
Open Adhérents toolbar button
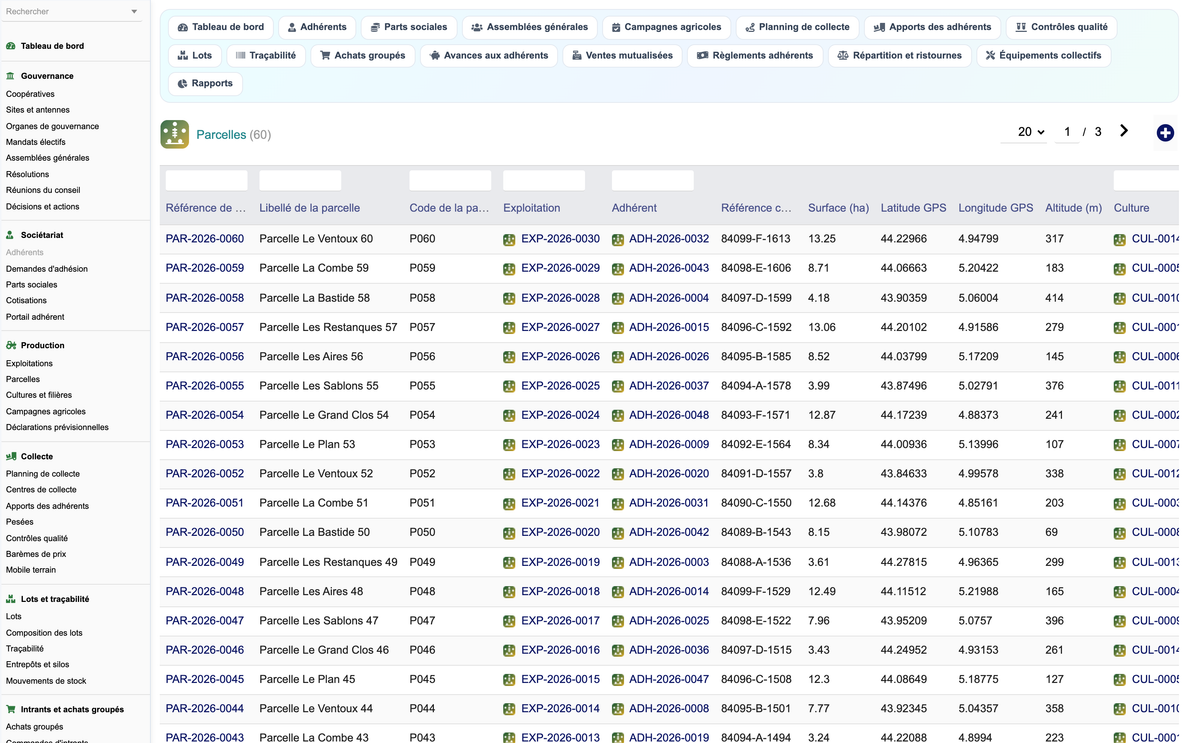coord(317,27)
